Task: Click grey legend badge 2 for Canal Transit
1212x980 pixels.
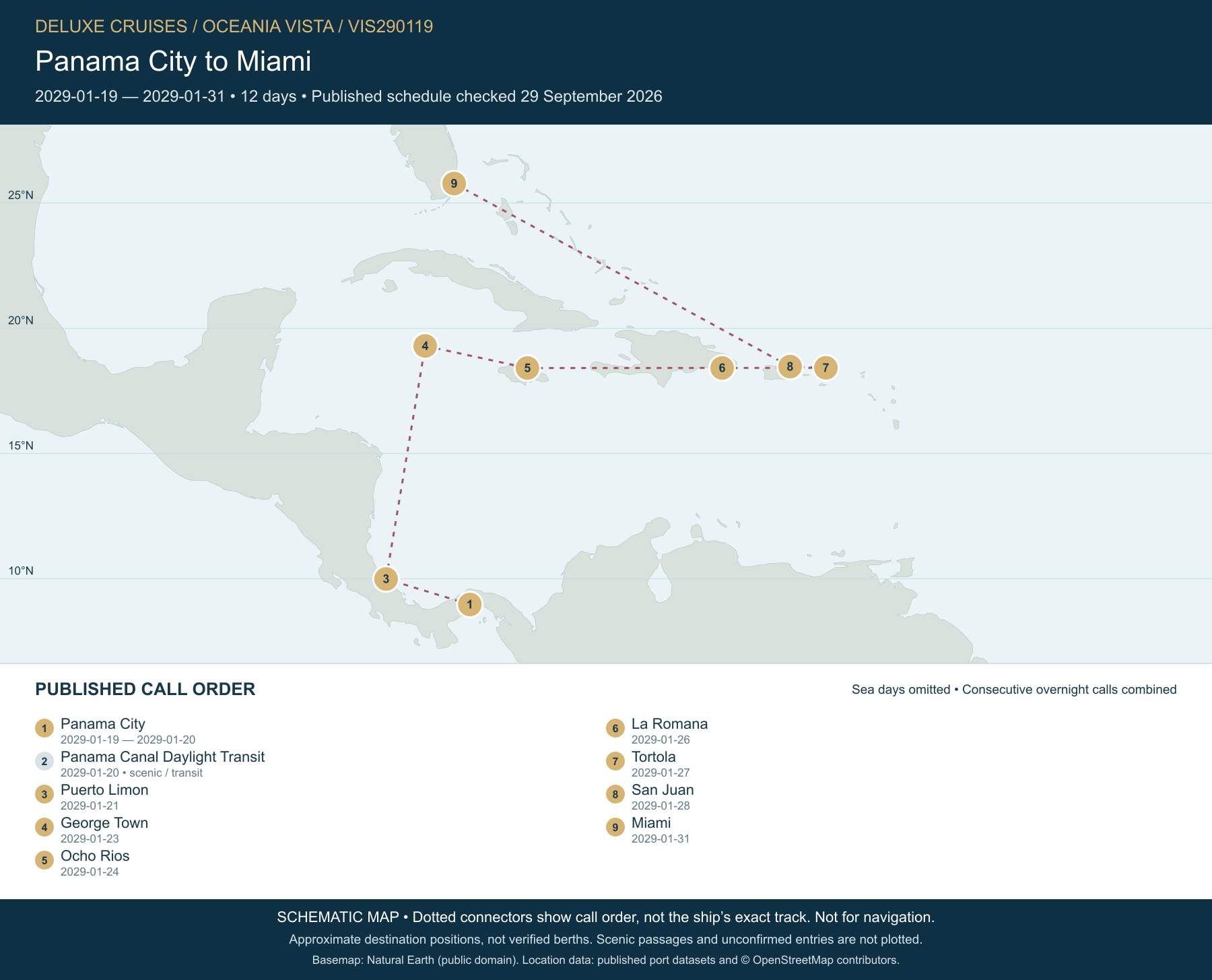Action: coord(44,761)
